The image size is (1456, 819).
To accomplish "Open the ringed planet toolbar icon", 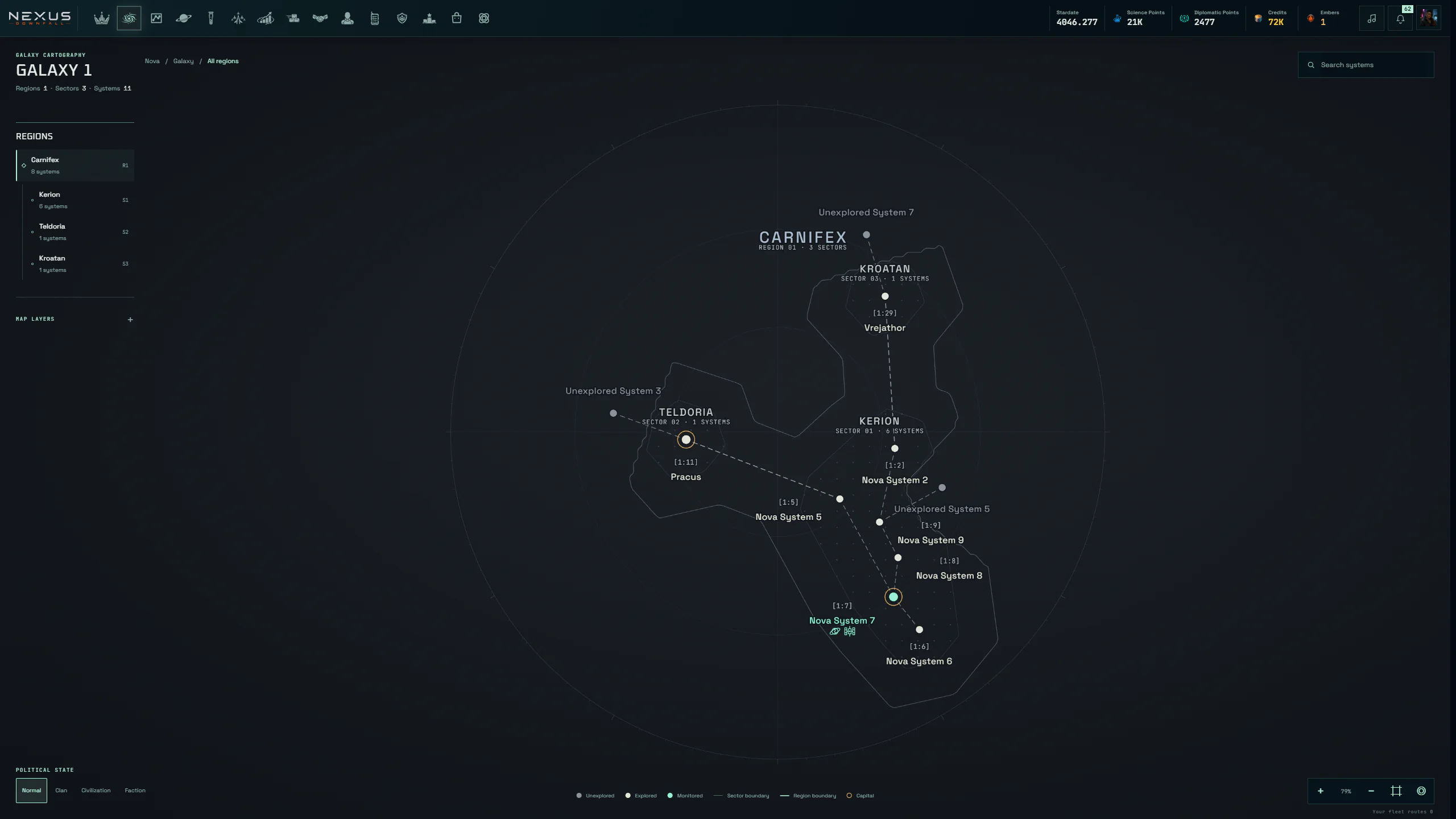I will [184, 18].
